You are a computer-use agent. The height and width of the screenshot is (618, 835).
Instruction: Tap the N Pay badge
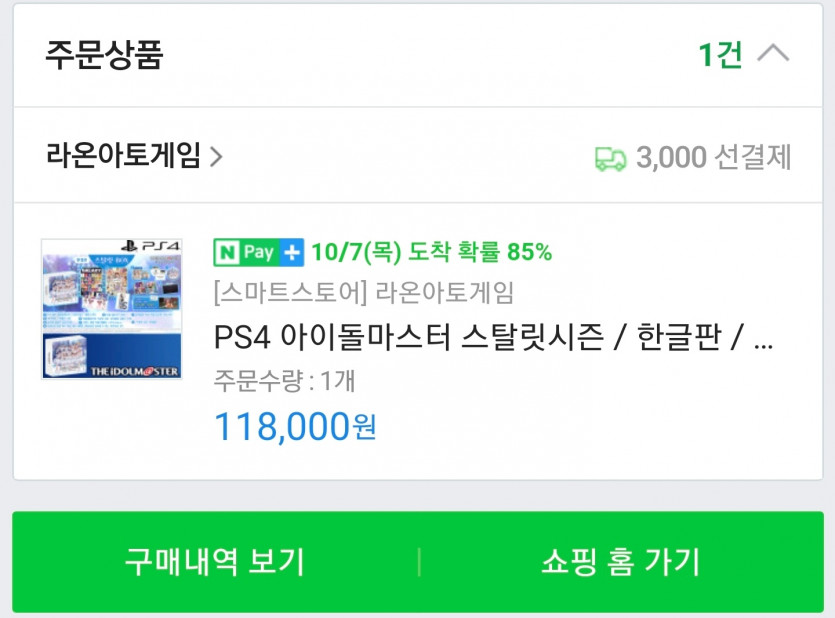[259, 252]
